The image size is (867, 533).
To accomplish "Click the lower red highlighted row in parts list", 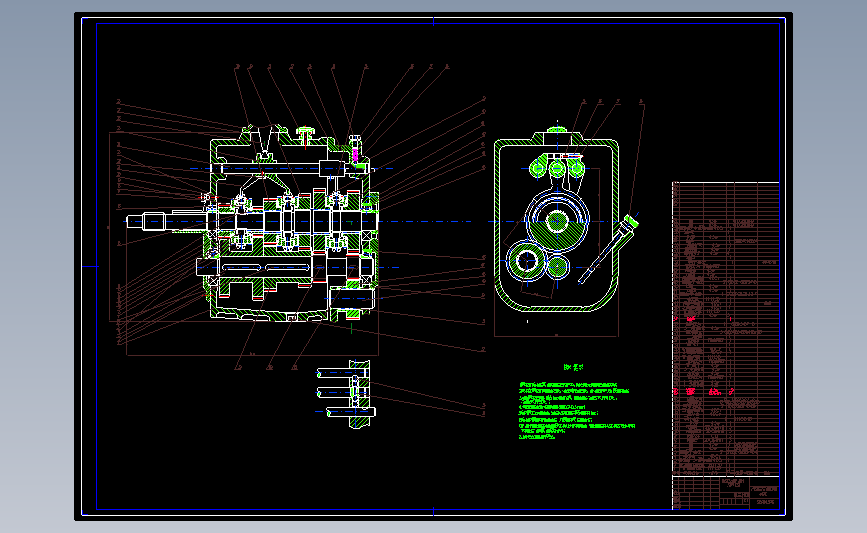I will click(703, 391).
